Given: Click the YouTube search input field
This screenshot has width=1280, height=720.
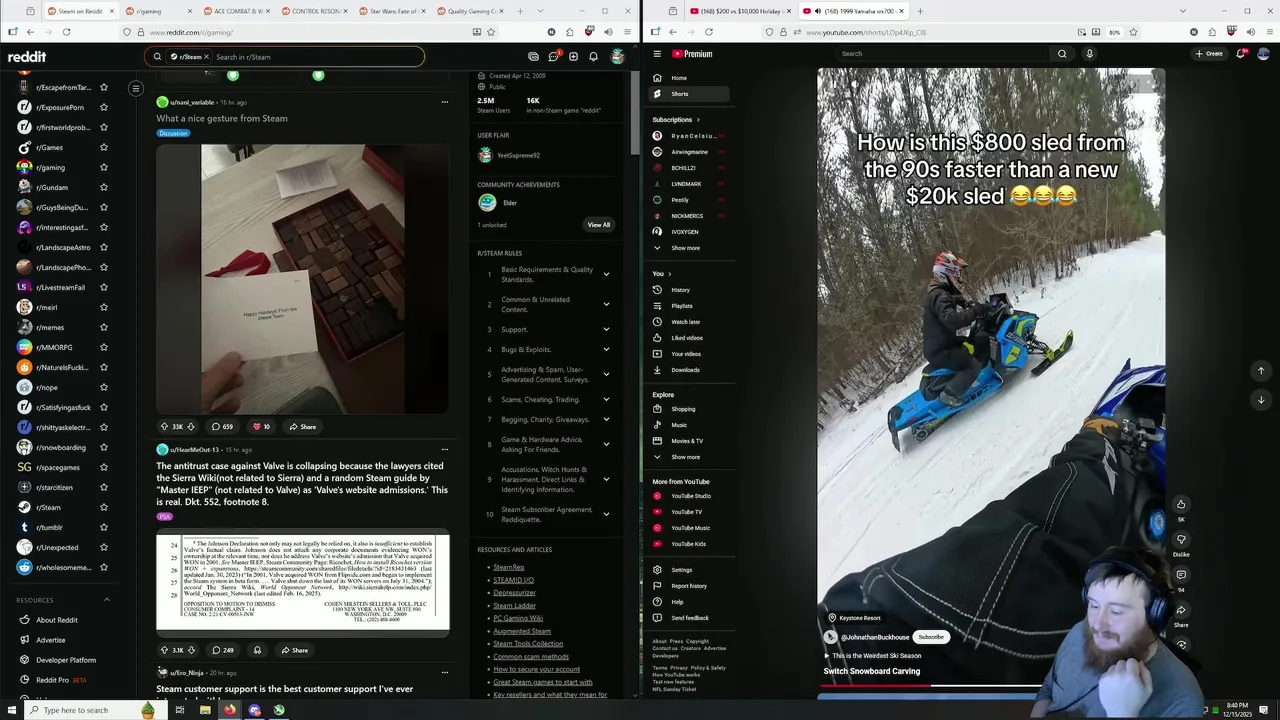Looking at the screenshot, I should [940, 54].
